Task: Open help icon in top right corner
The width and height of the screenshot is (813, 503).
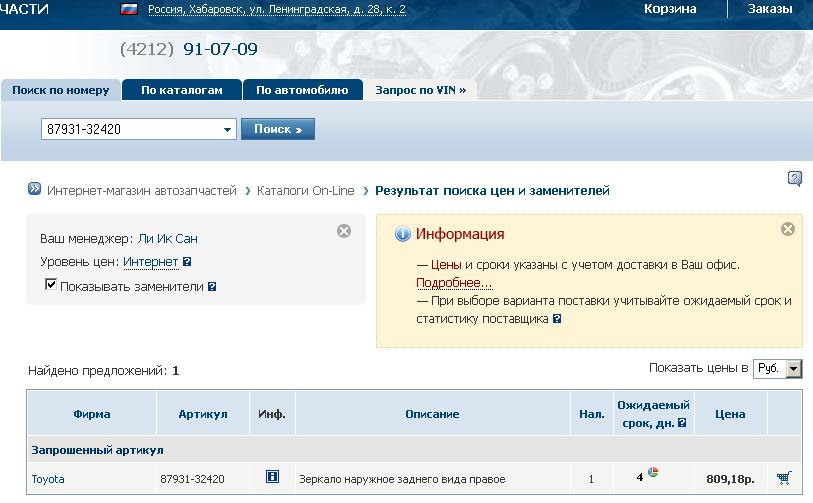Action: (x=795, y=179)
